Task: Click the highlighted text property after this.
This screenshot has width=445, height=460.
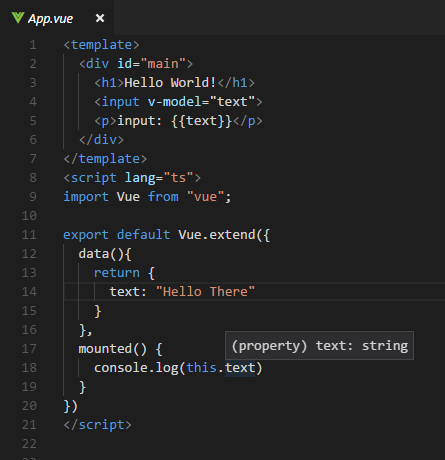Action: coord(240,368)
